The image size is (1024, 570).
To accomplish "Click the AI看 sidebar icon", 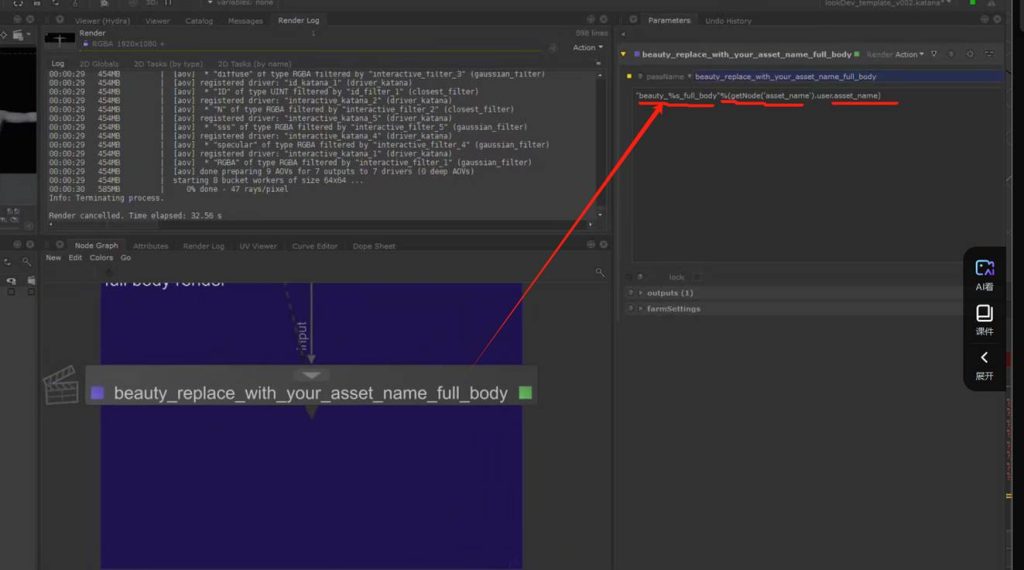I will point(984,274).
